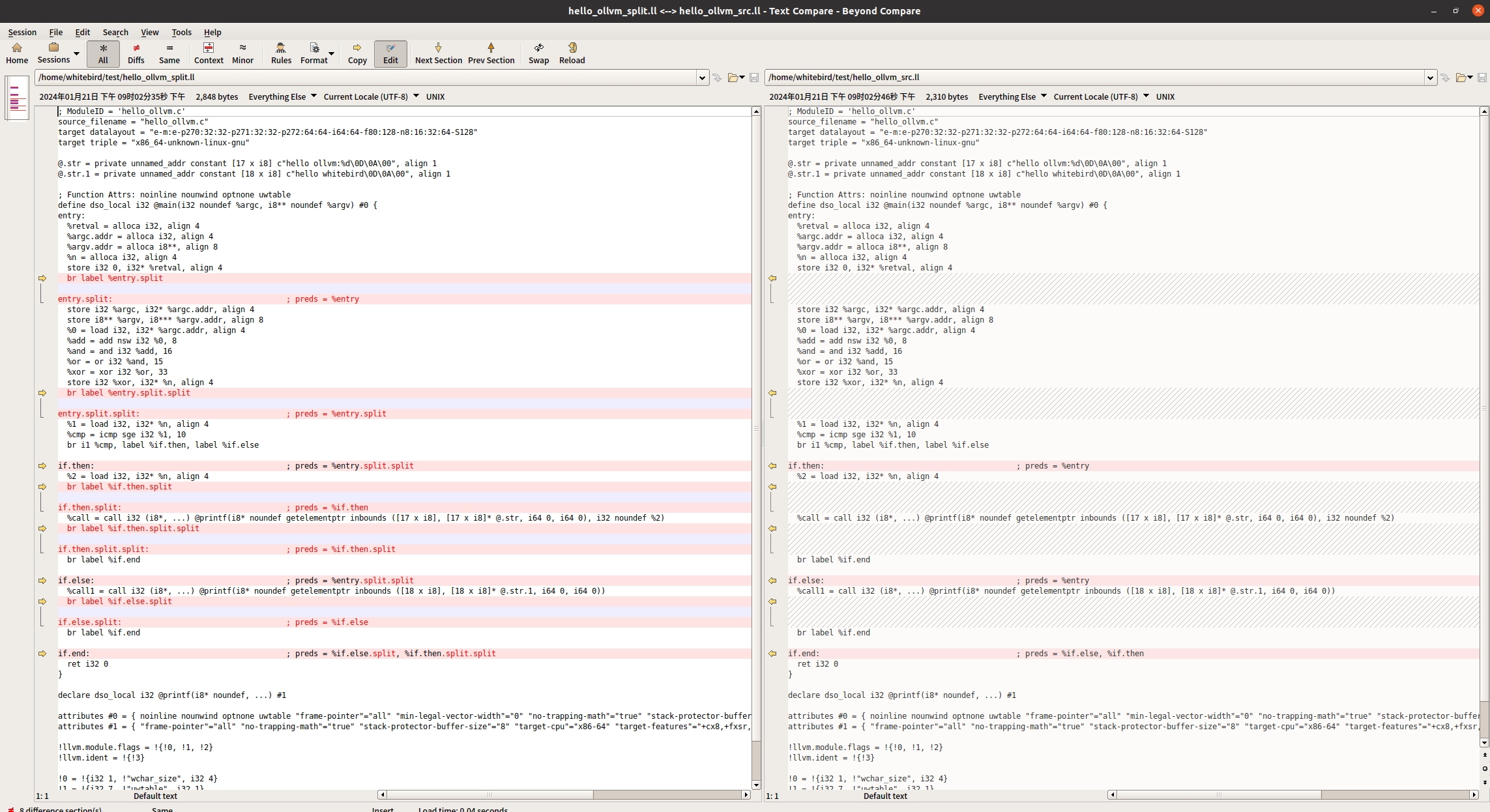Open the Session menu
Image resolution: width=1490 pixels, height=812 pixels.
(x=22, y=32)
